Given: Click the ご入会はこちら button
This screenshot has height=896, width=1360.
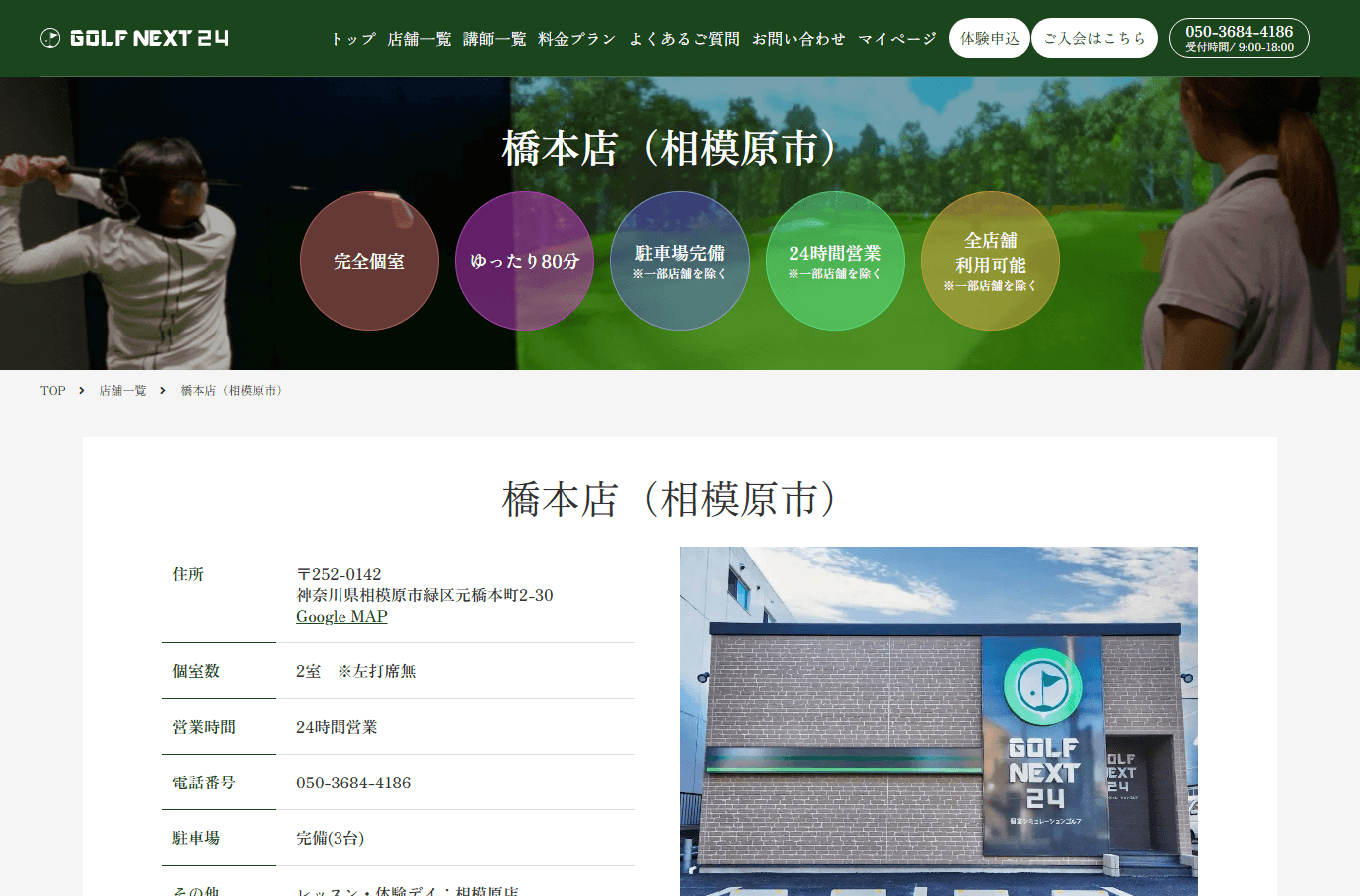Looking at the screenshot, I should [x=1094, y=38].
